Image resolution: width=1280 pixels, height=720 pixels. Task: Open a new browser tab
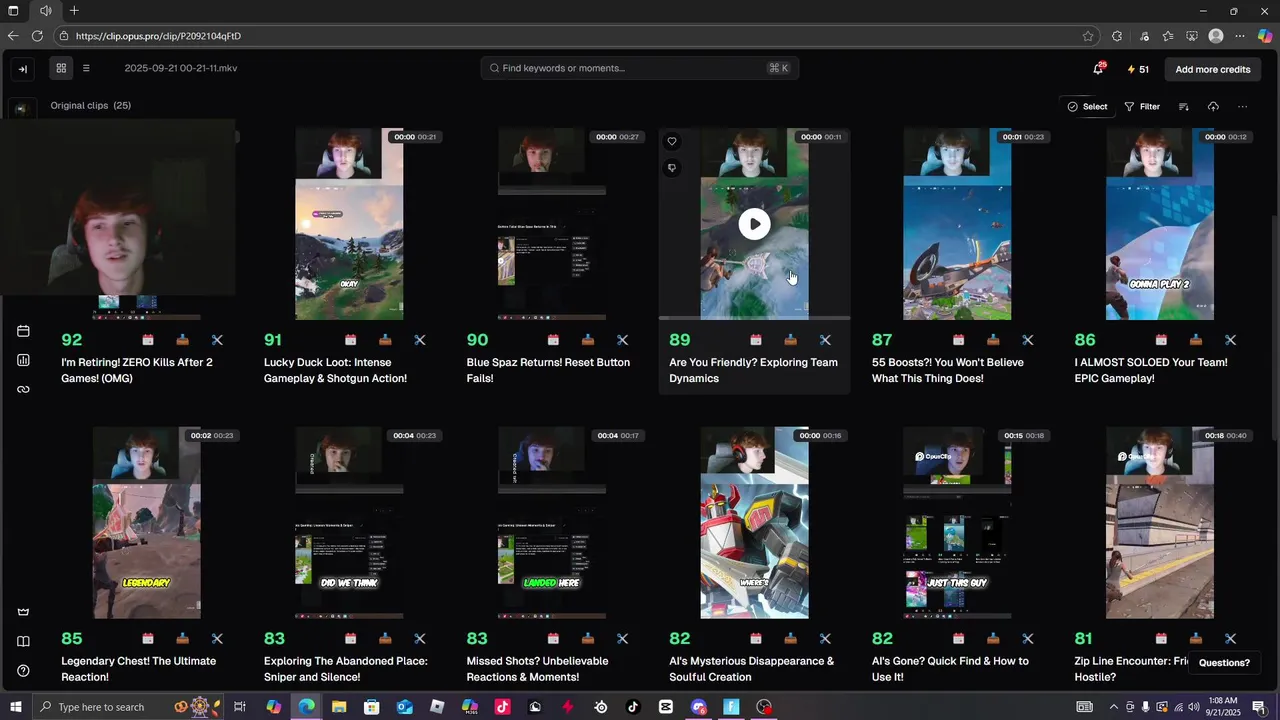[74, 11]
